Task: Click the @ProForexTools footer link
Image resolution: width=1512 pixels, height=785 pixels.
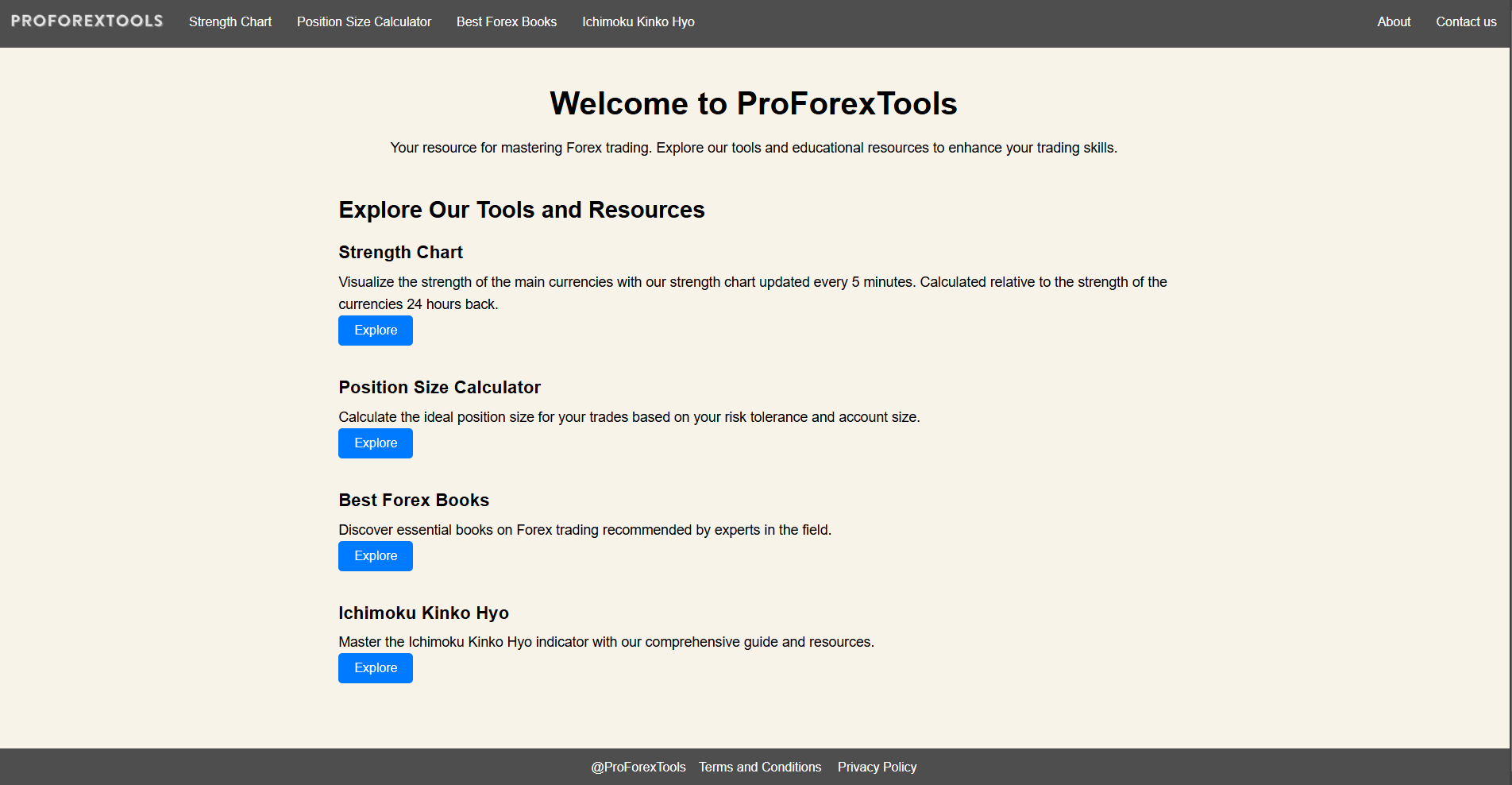Action: tap(638, 768)
